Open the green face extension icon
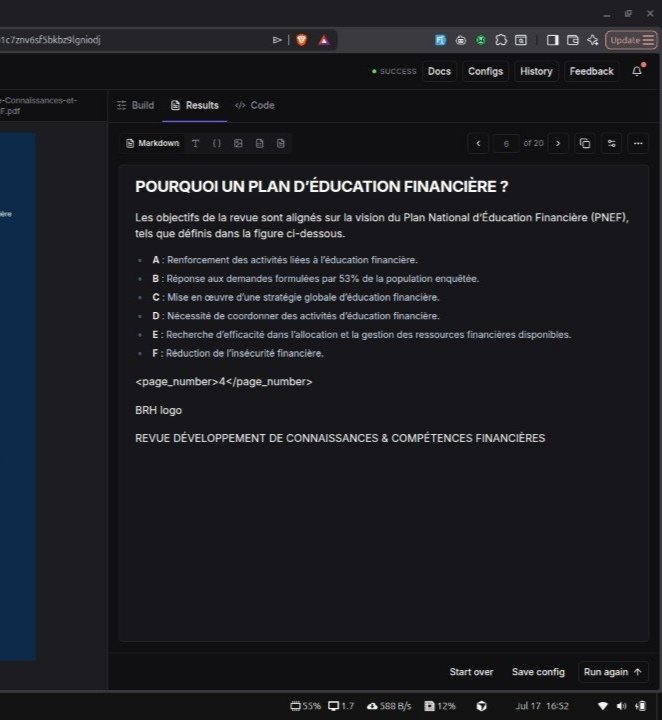The image size is (662, 720). pyautogui.click(x=481, y=40)
